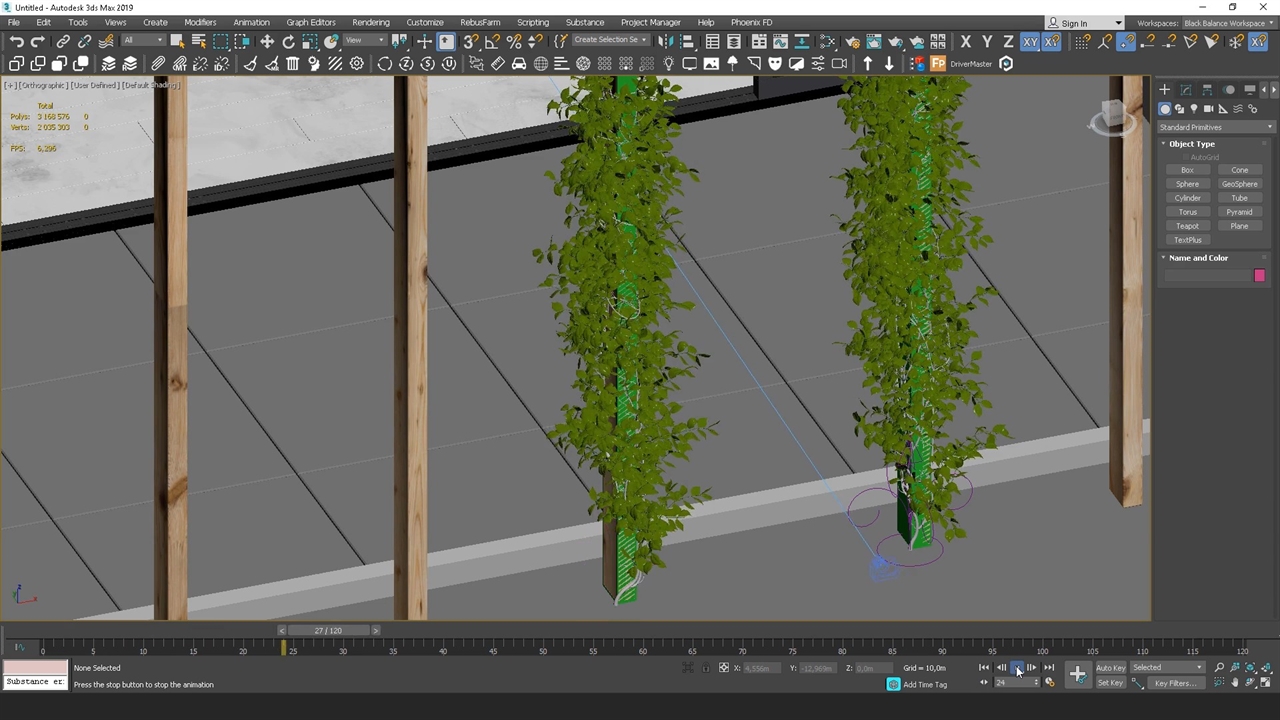1280x720 pixels.
Task: Click the Undo arrow in the main toolbar
Action: [x=17, y=42]
